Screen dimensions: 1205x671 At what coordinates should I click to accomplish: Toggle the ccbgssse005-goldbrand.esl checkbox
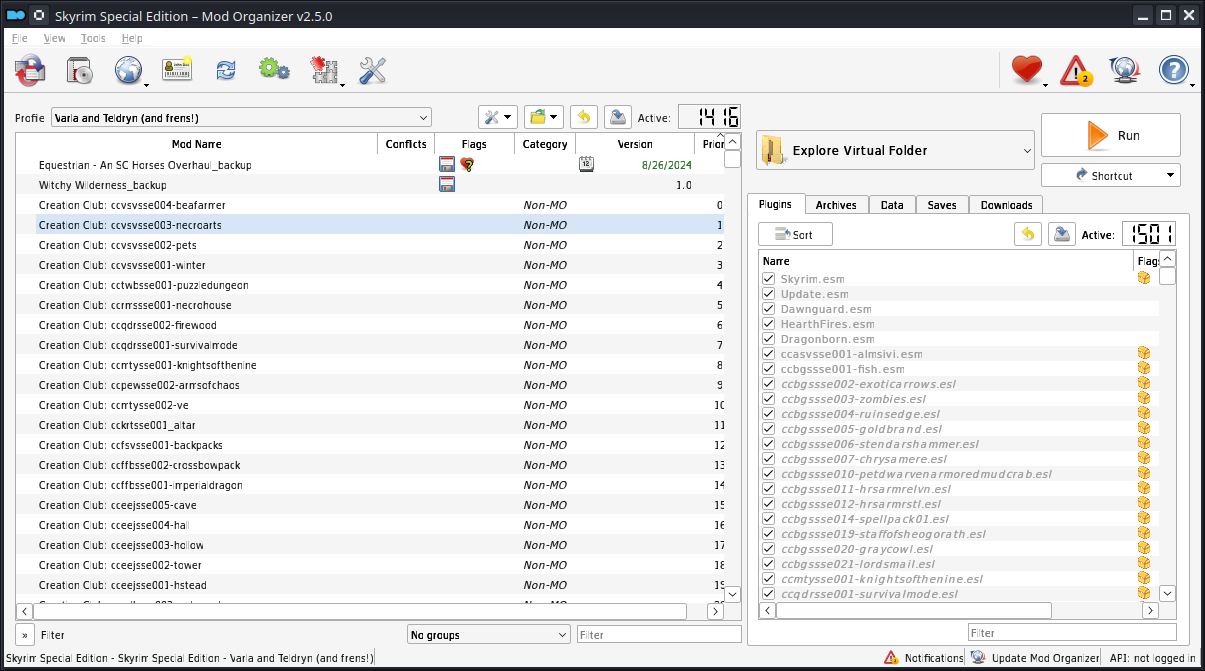[x=769, y=429]
